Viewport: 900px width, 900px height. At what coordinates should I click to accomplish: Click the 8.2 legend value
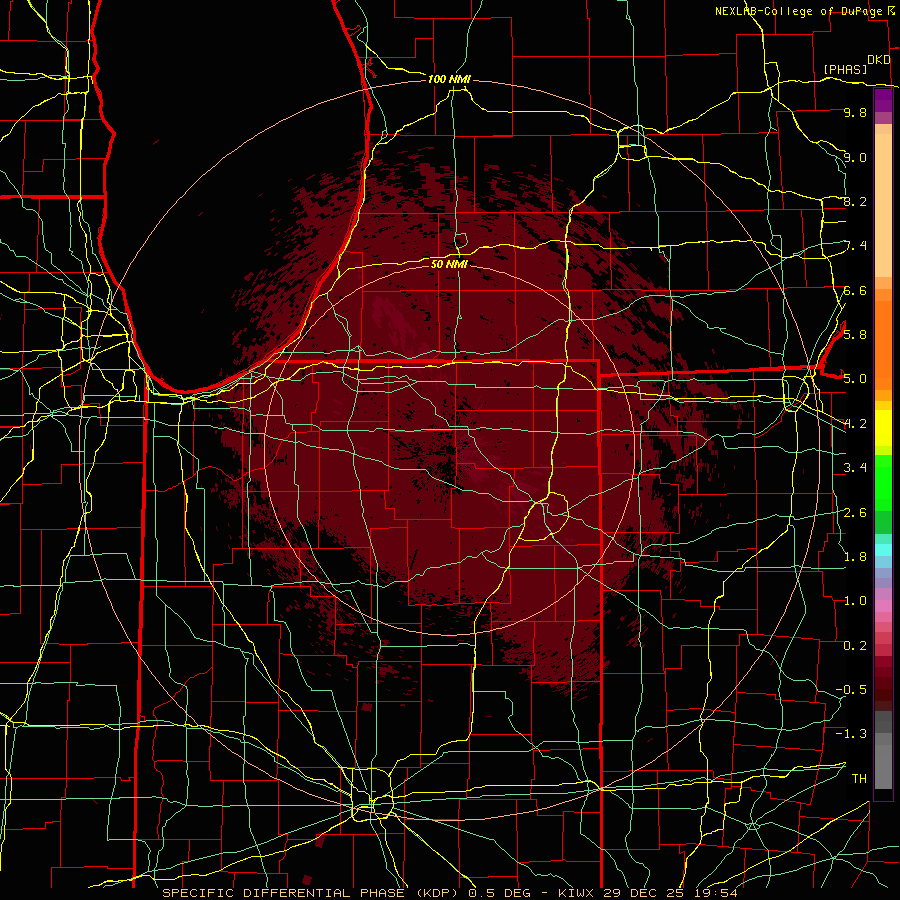pyautogui.click(x=855, y=201)
